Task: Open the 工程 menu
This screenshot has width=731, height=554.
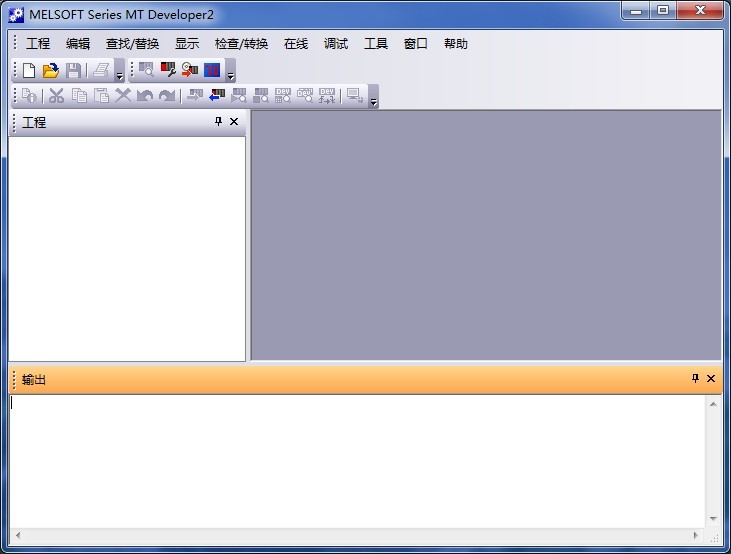Action: pos(38,44)
